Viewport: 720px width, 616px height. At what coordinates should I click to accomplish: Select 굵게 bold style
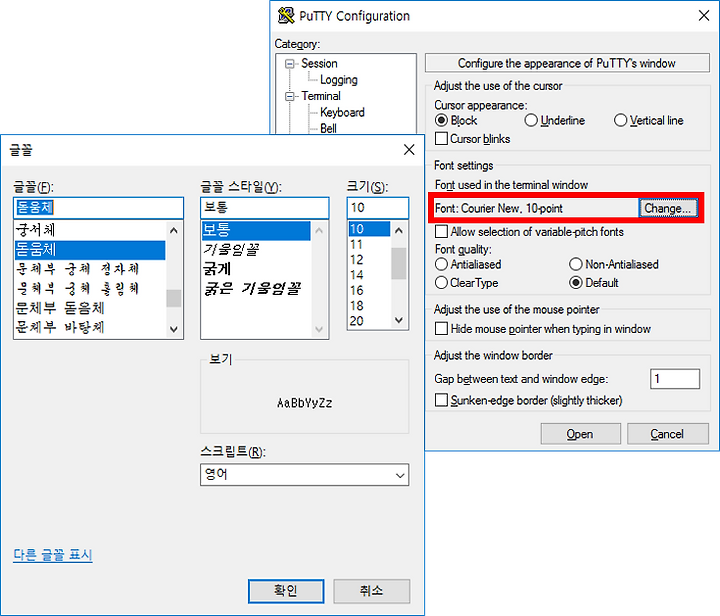256,269
